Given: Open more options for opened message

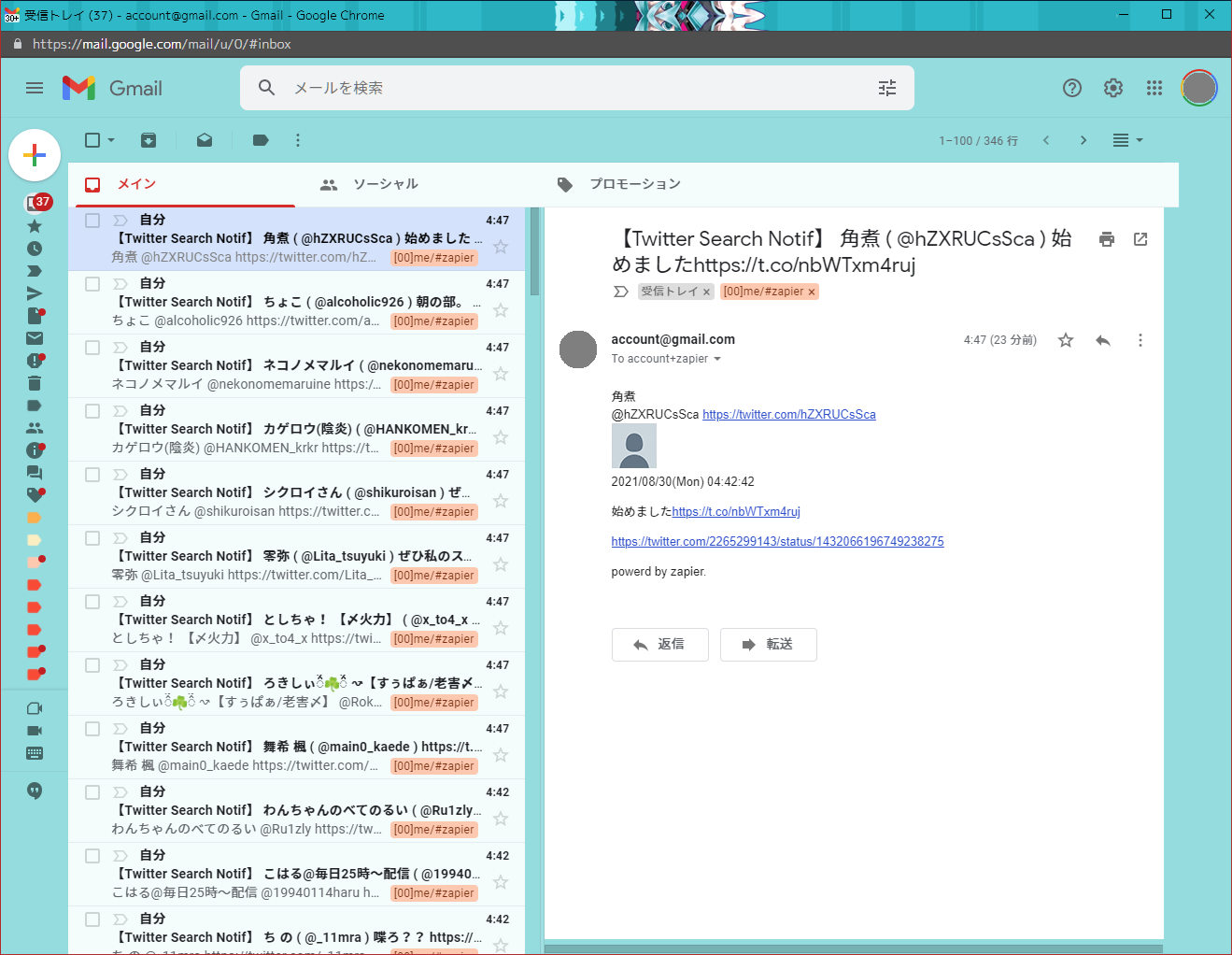Looking at the screenshot, I should 1140,340.
